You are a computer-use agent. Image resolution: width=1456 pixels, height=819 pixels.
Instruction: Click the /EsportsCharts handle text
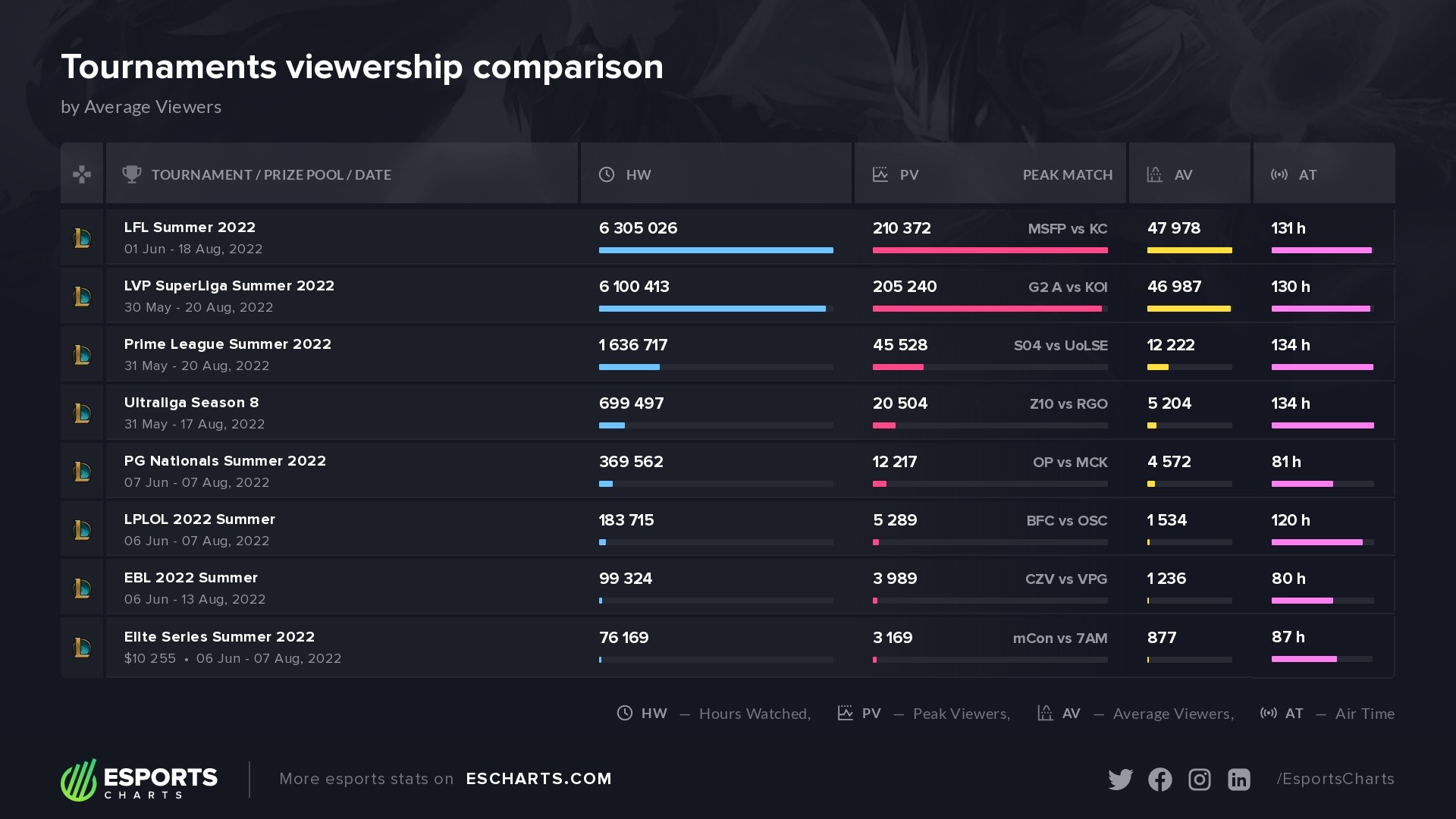(x=1335, y=779)
